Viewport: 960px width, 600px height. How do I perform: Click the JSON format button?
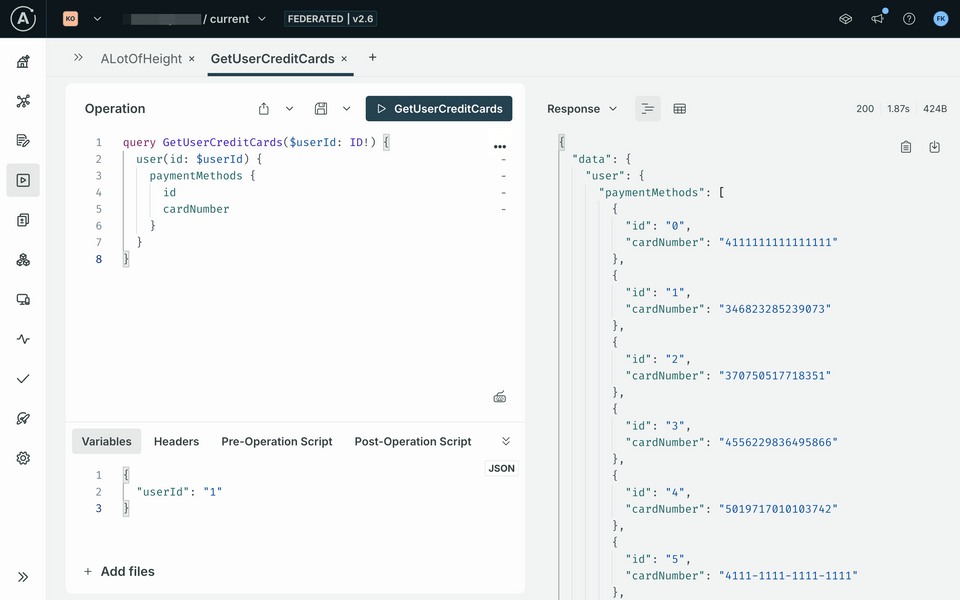tap(501, 468)
